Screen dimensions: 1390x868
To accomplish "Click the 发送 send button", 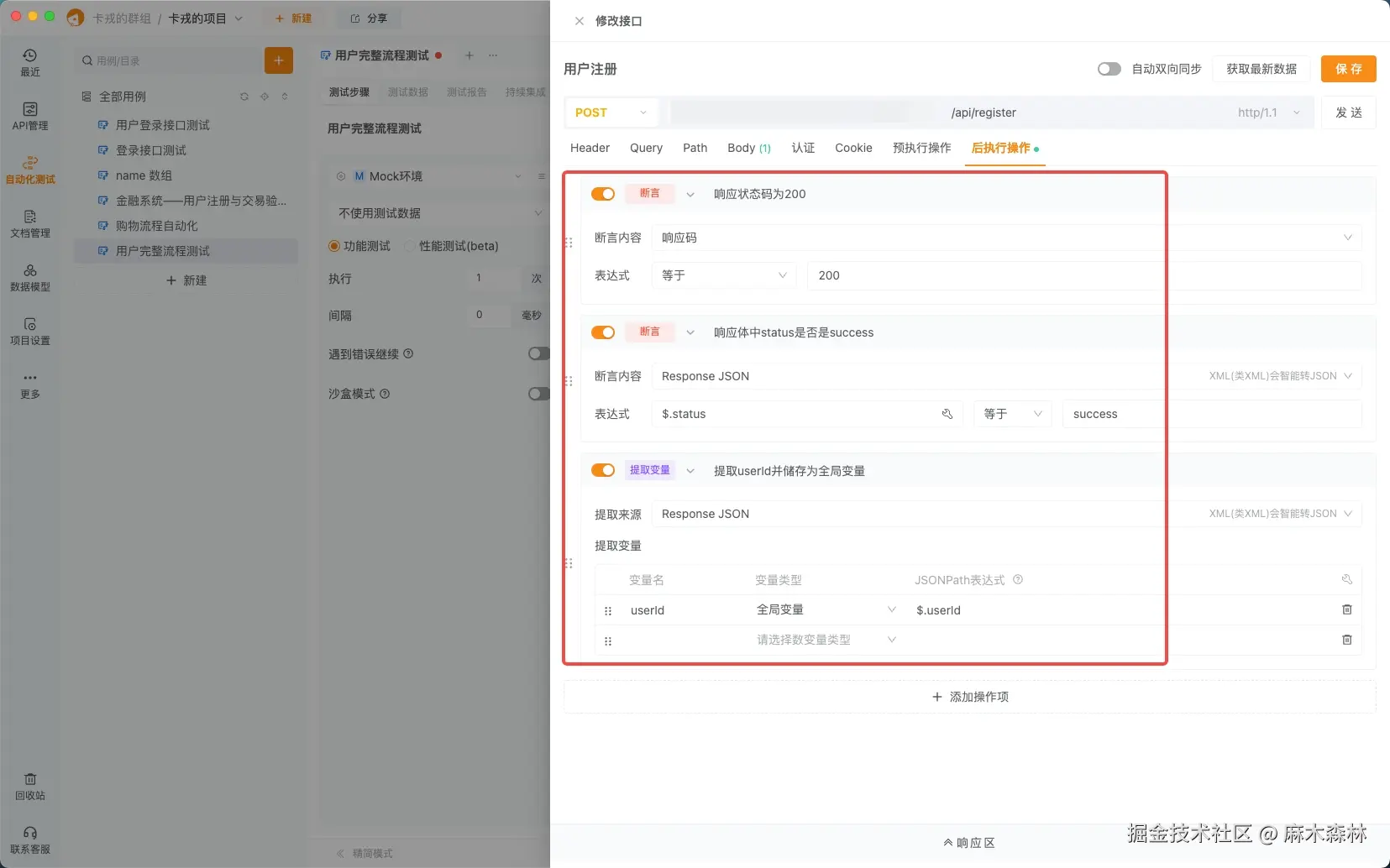I will coord(1348,112).
